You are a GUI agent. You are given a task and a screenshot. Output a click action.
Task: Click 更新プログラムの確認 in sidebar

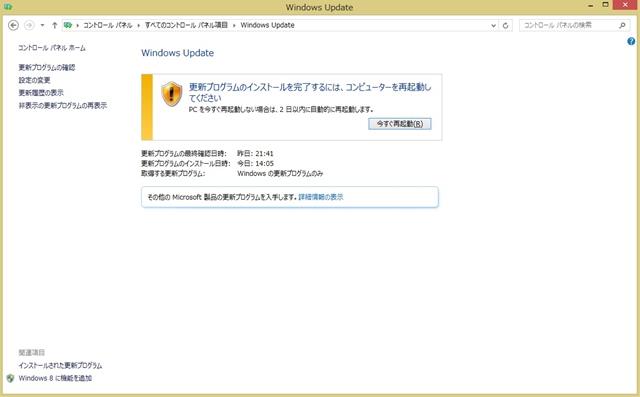click(x=47, y=67)
